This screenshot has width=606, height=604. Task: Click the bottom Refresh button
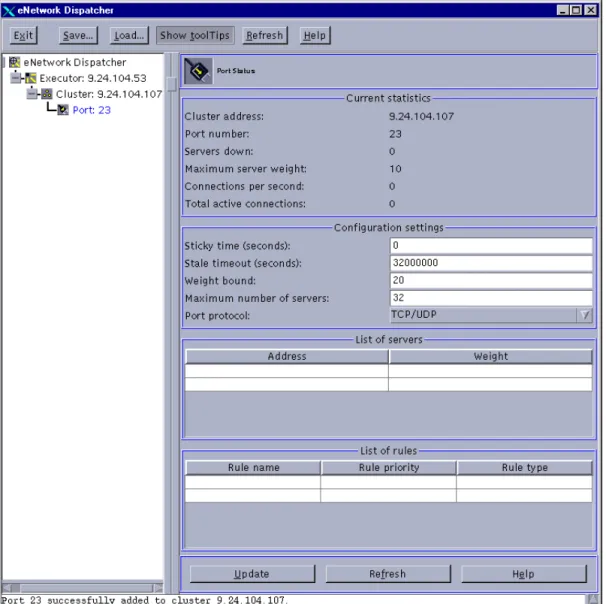[x=388, y=574]
